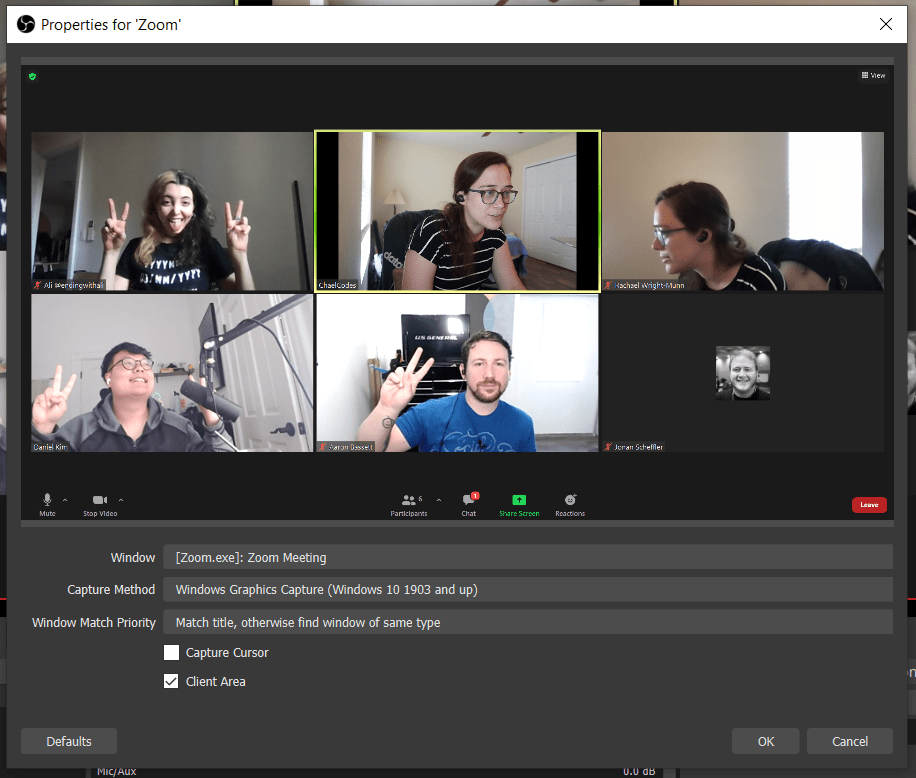Image resolution: width=916 pixels, height=778 pixels.
Task: Click the green Share Screen icon
Action: pos(519,500)
